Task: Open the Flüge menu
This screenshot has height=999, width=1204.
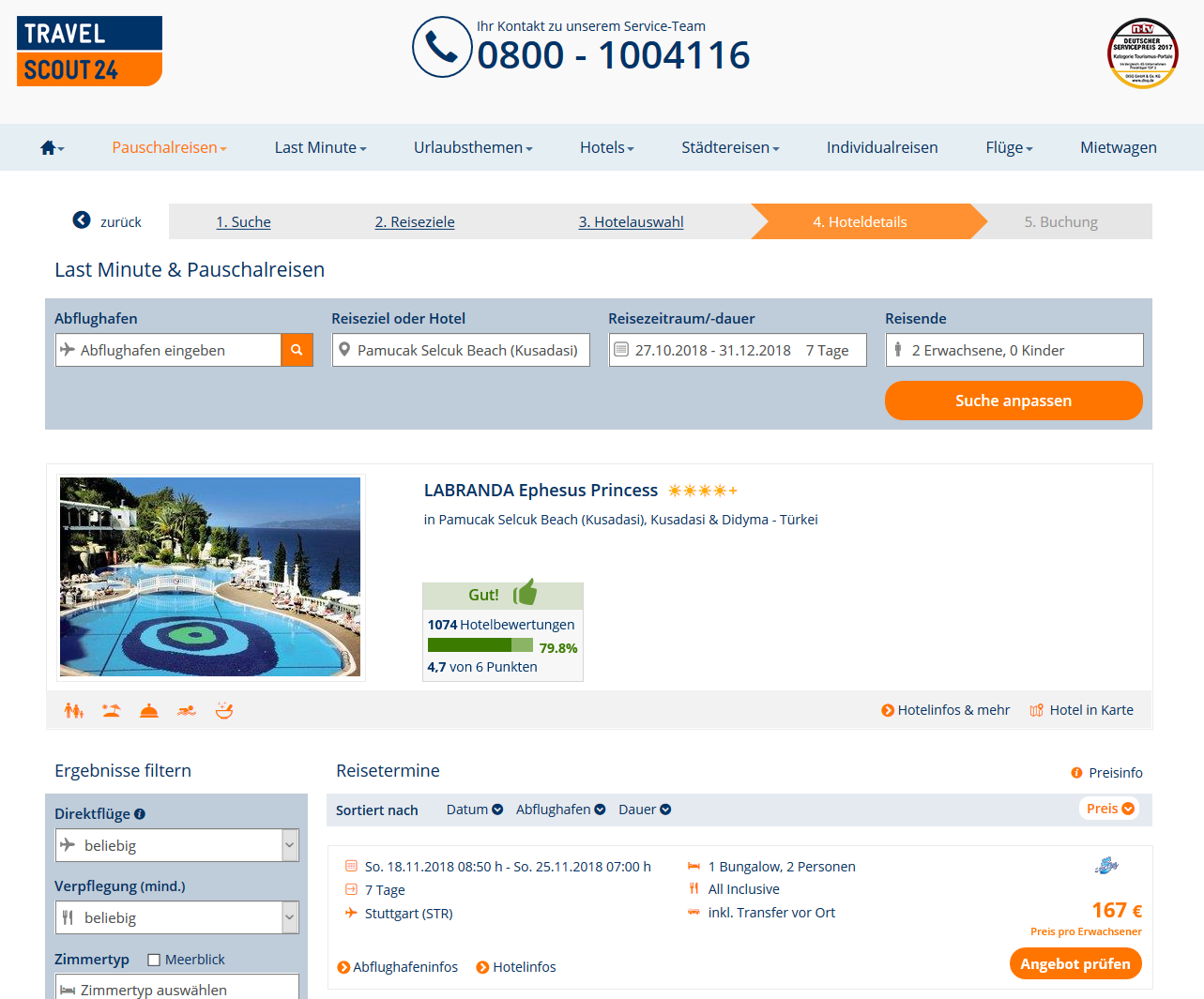Action: (1009, 147)
